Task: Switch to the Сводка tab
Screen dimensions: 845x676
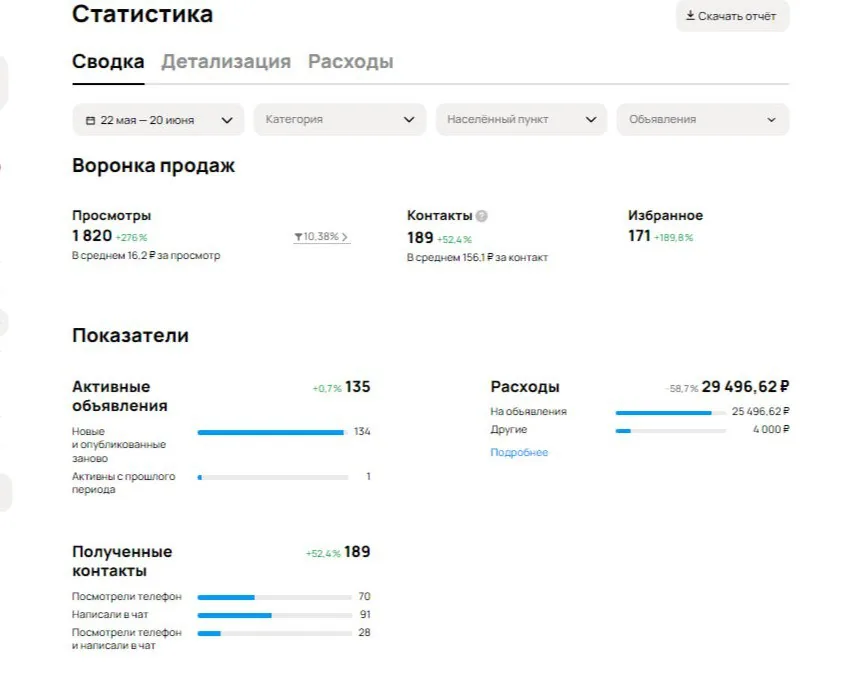Action: tap(108, 61)
